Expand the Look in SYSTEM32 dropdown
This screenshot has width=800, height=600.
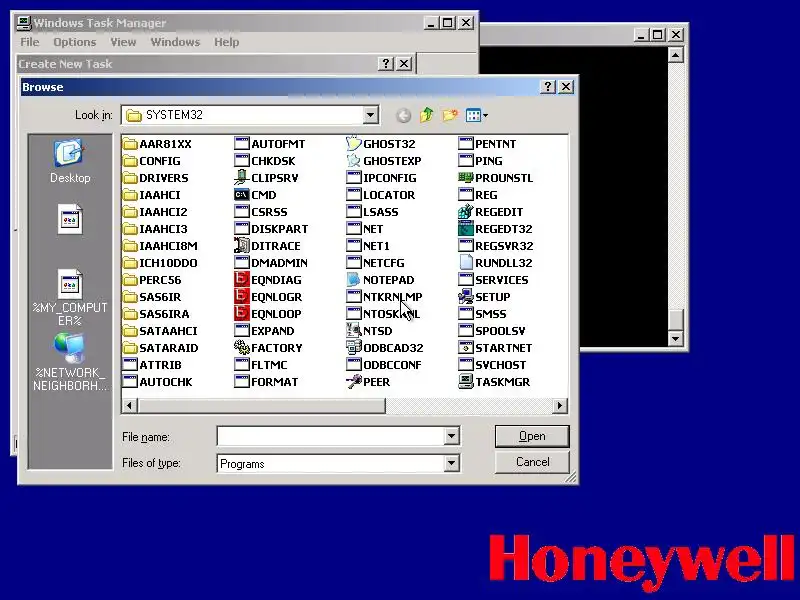(x=370, y=115)
